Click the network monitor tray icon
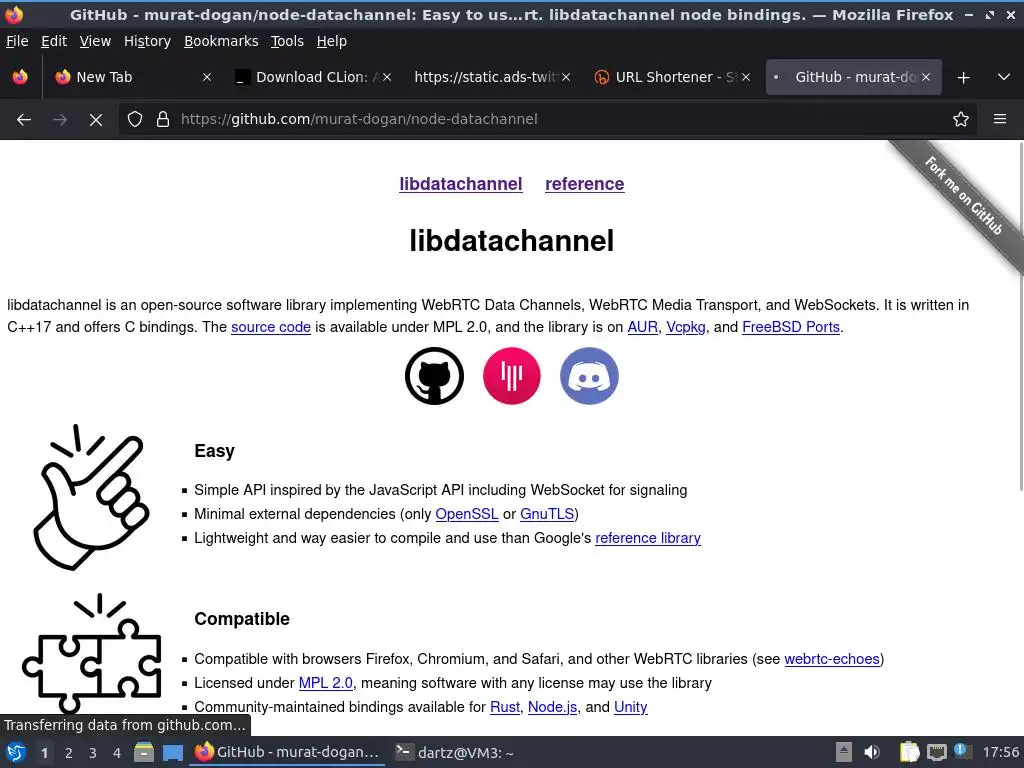 (x=936, y=753)
